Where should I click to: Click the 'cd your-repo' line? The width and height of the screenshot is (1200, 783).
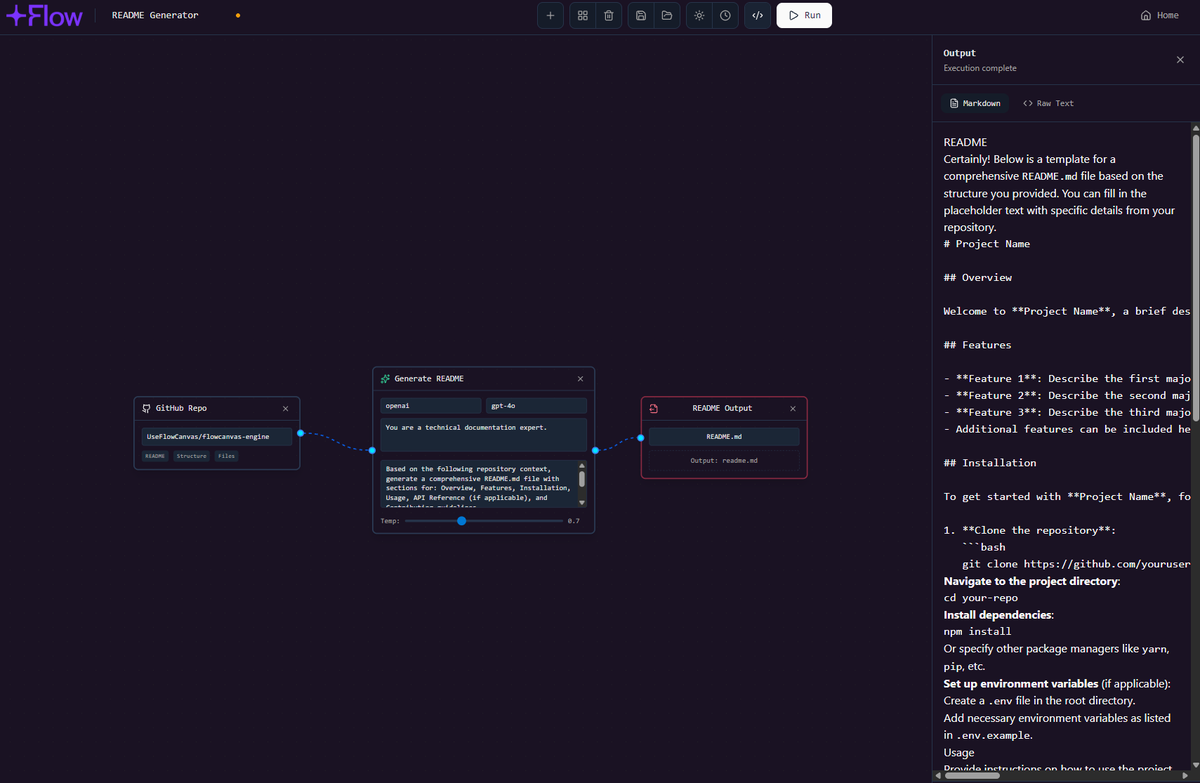(980, 598)
